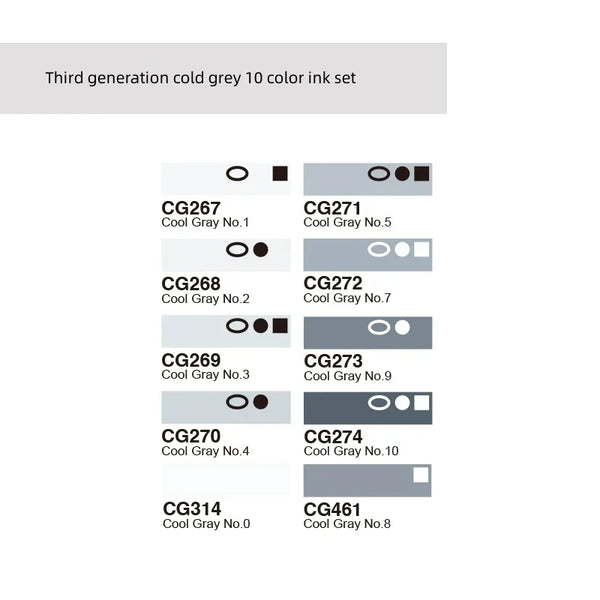This screenshot has width=600, height=600.
Task: Click the CG273 code label
Action: pos(333,361)
